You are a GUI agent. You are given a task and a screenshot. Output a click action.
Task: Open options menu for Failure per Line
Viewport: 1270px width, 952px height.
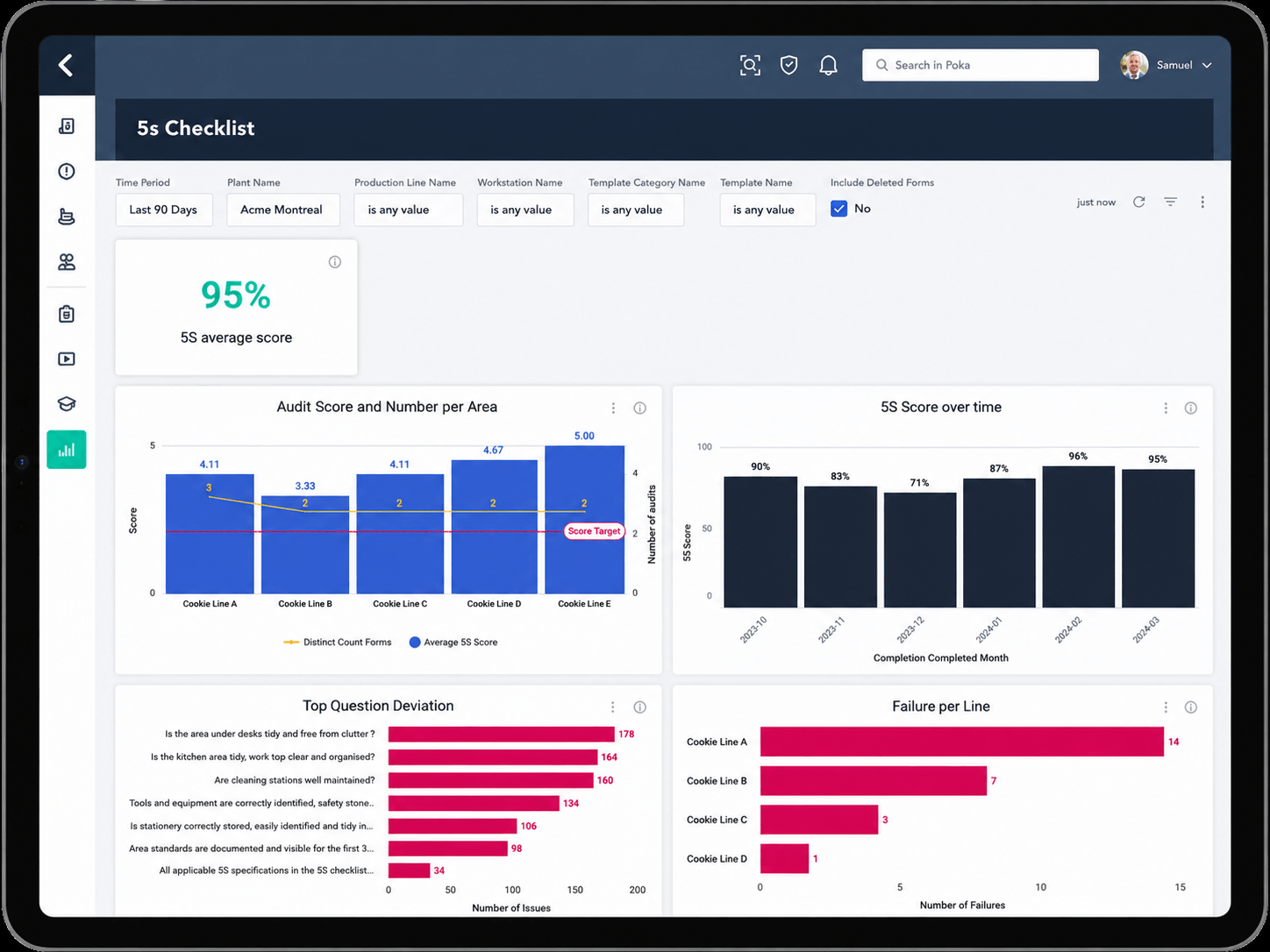(1166, 707)
